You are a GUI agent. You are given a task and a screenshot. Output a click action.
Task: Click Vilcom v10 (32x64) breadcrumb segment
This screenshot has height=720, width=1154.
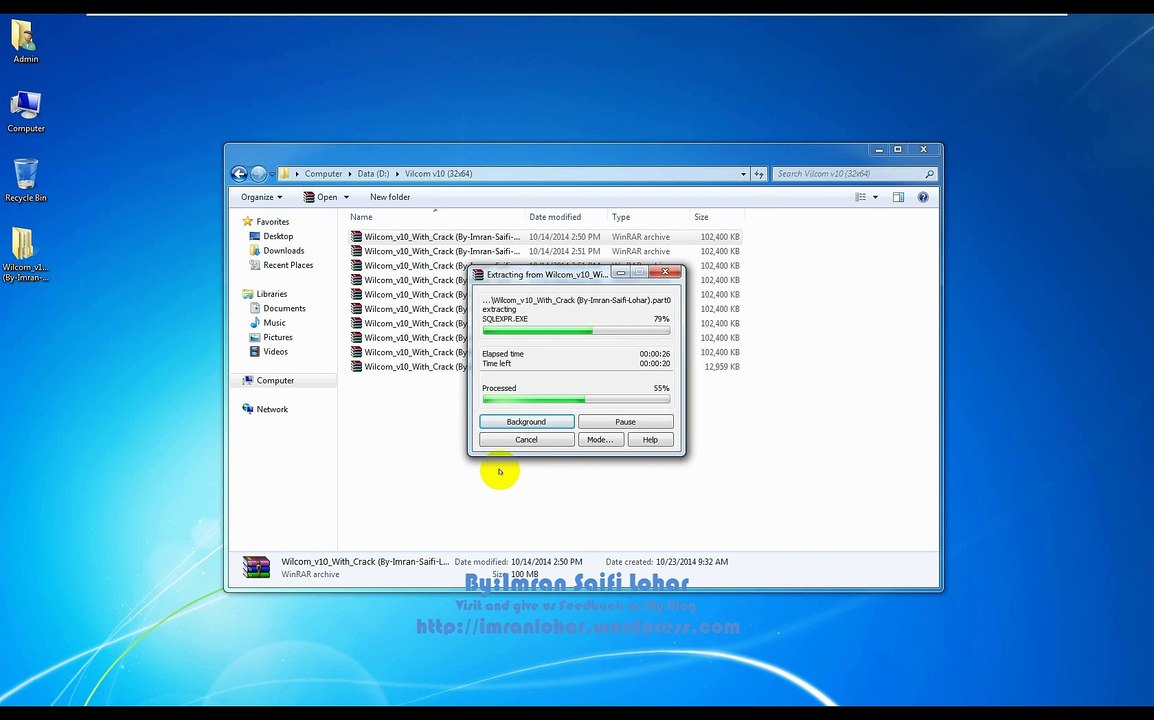pos(439,174)
